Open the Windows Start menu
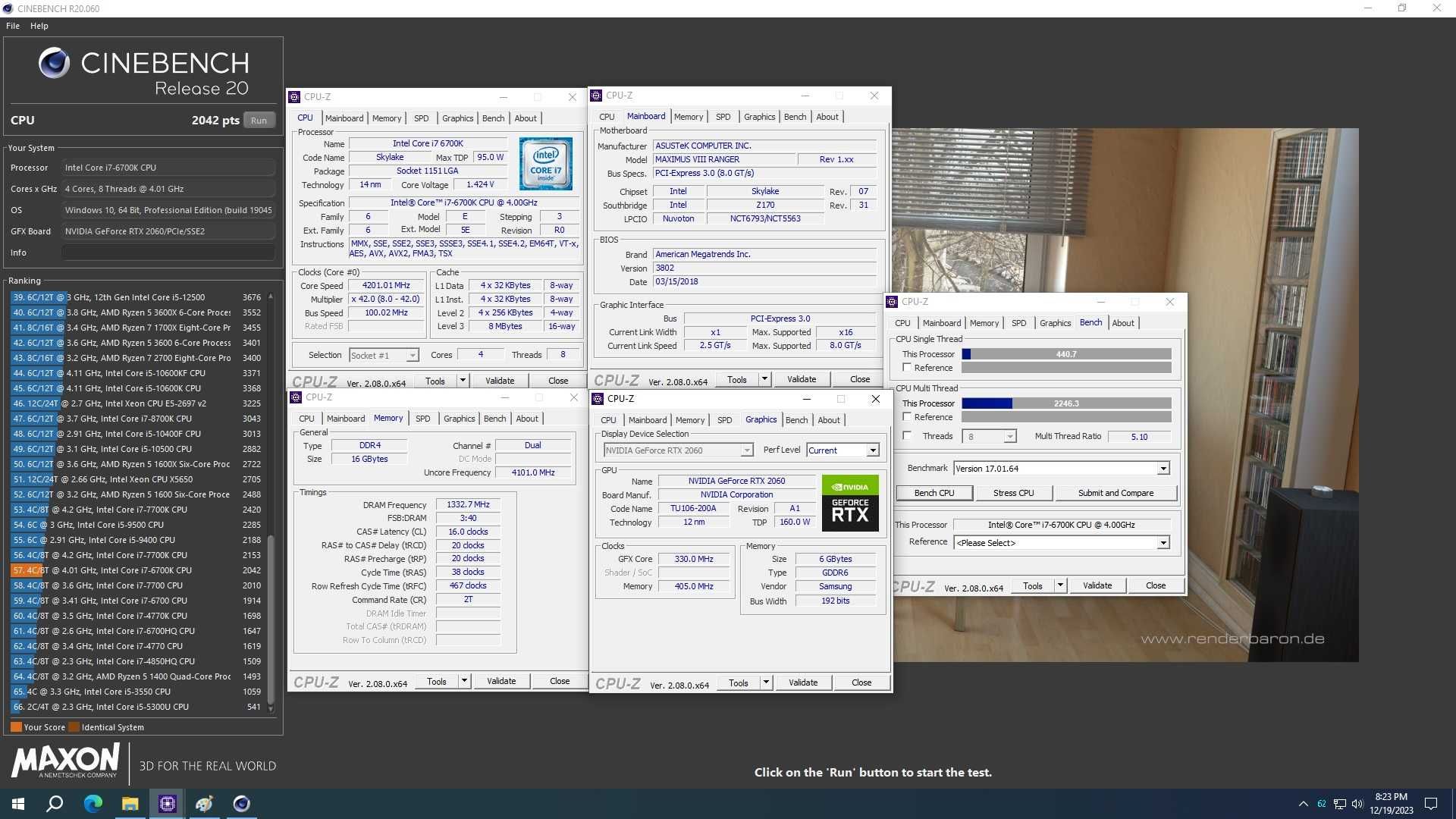Viewport: 1456px width, 819px height. [x=18, y=804]
